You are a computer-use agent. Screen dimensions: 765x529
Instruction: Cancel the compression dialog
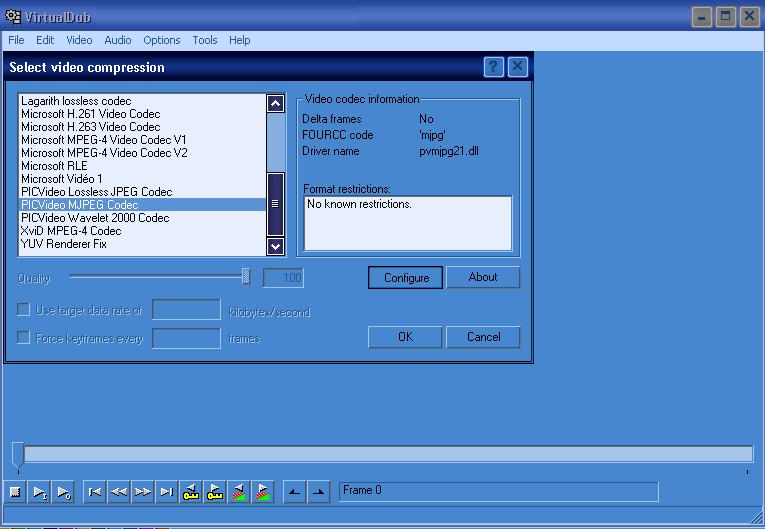click(x=483, y=337)
